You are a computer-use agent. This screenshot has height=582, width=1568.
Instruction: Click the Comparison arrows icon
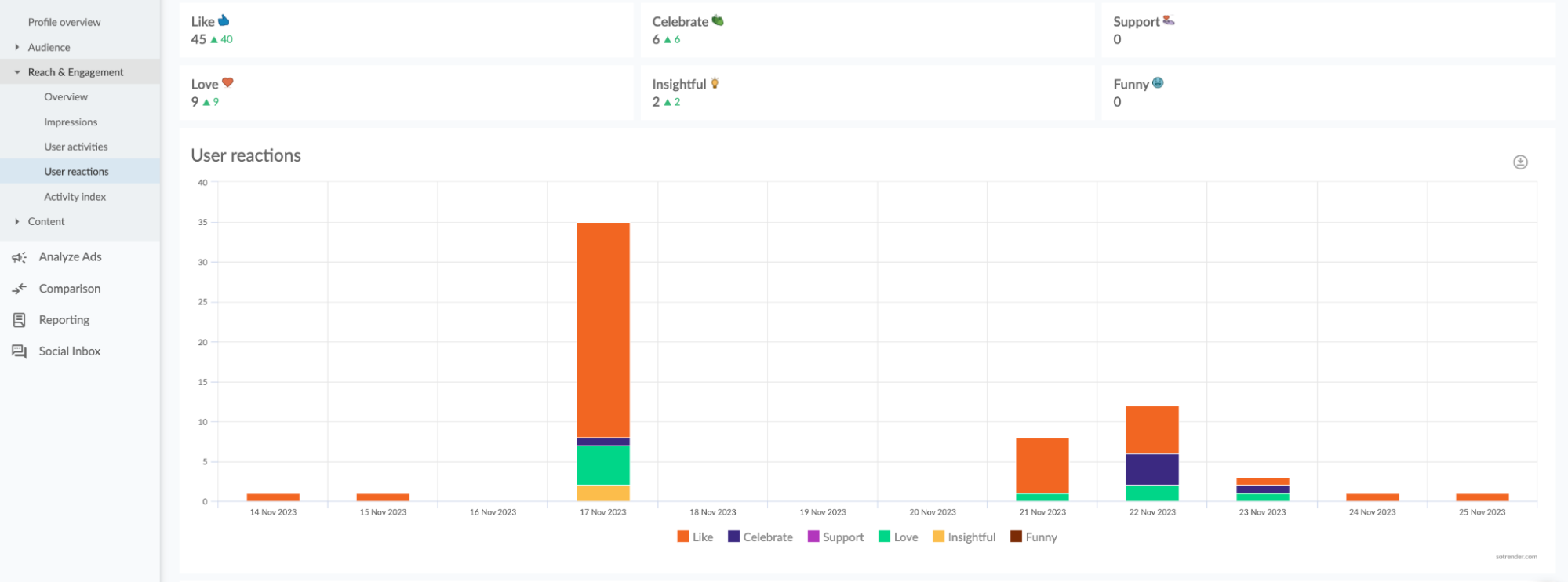point(20,289)
